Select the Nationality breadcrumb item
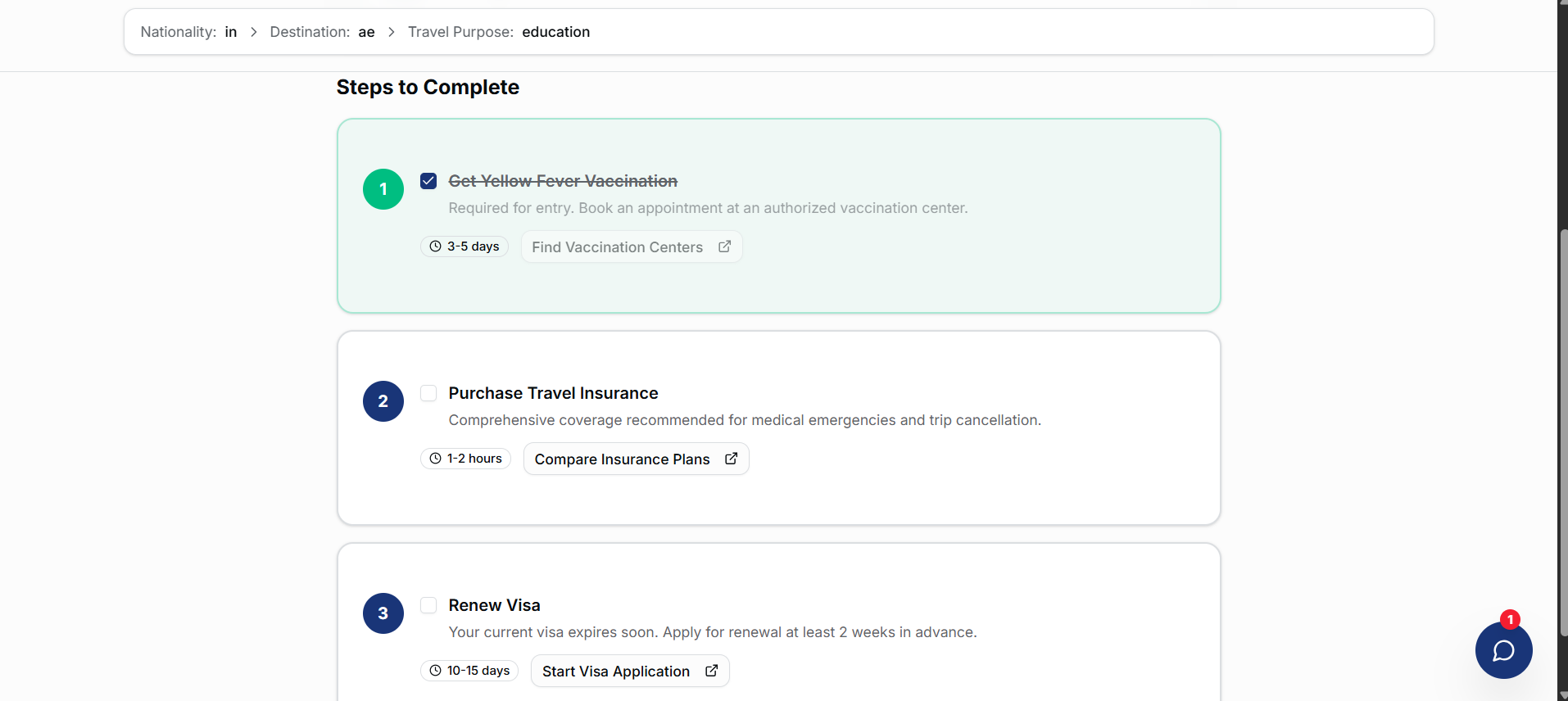 point(188,32)
